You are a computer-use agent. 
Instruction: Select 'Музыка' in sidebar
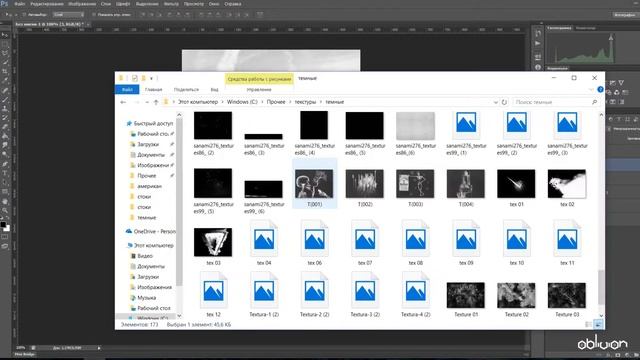pos(146,298)
